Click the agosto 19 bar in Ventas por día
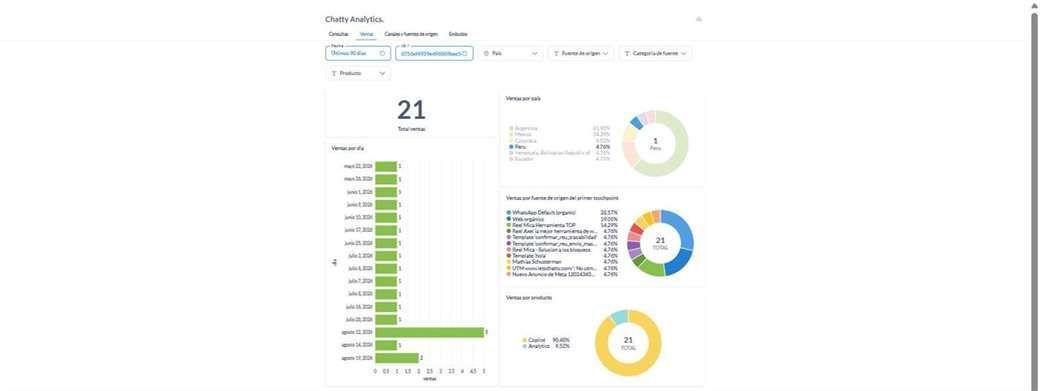 tap(397, 358)
